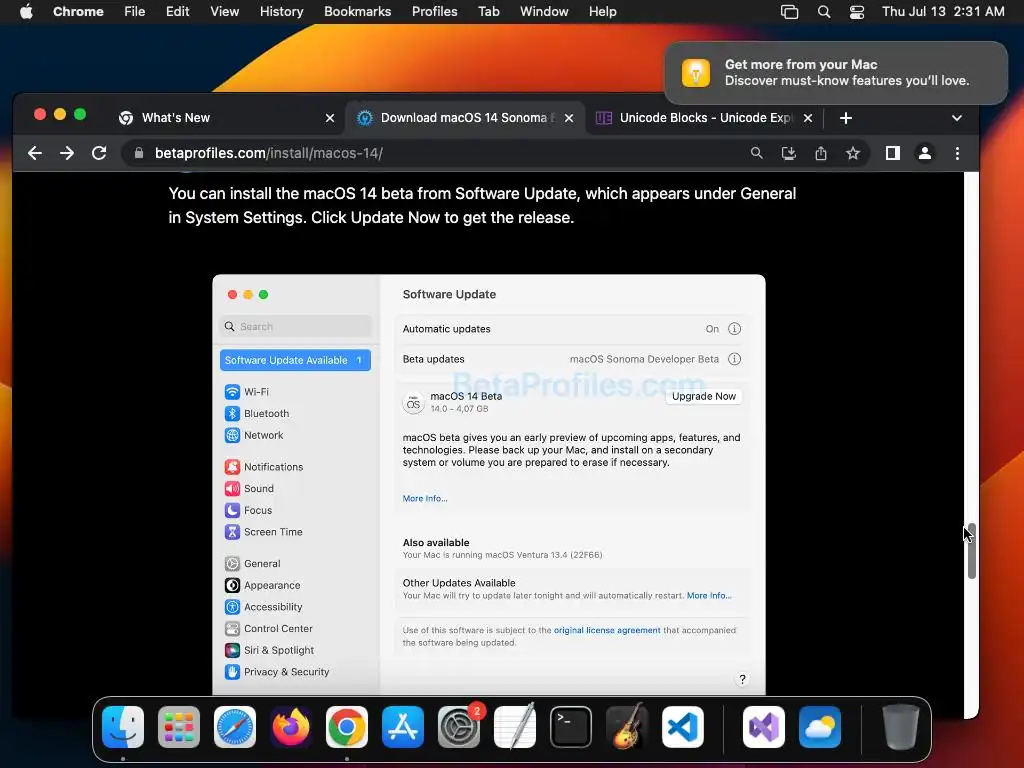Viewport: 1024px width, 768px height.
Task: Switch to the What's New tab
Action: point(224,118)
